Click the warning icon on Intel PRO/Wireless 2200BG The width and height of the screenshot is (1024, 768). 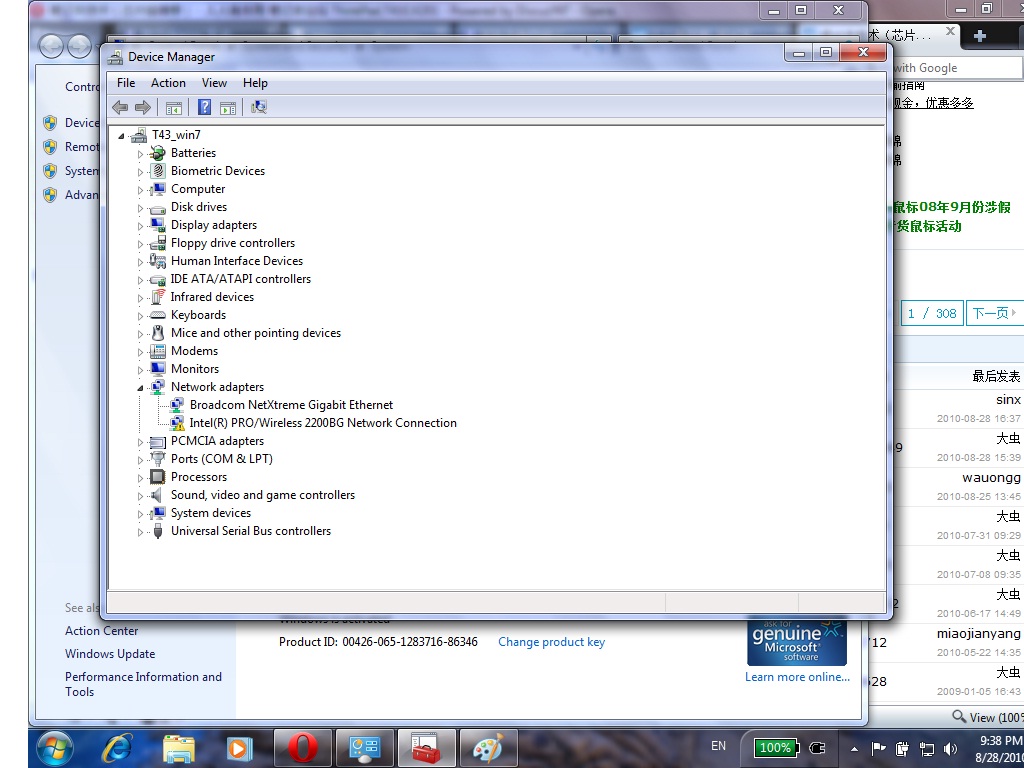point(177,423)
